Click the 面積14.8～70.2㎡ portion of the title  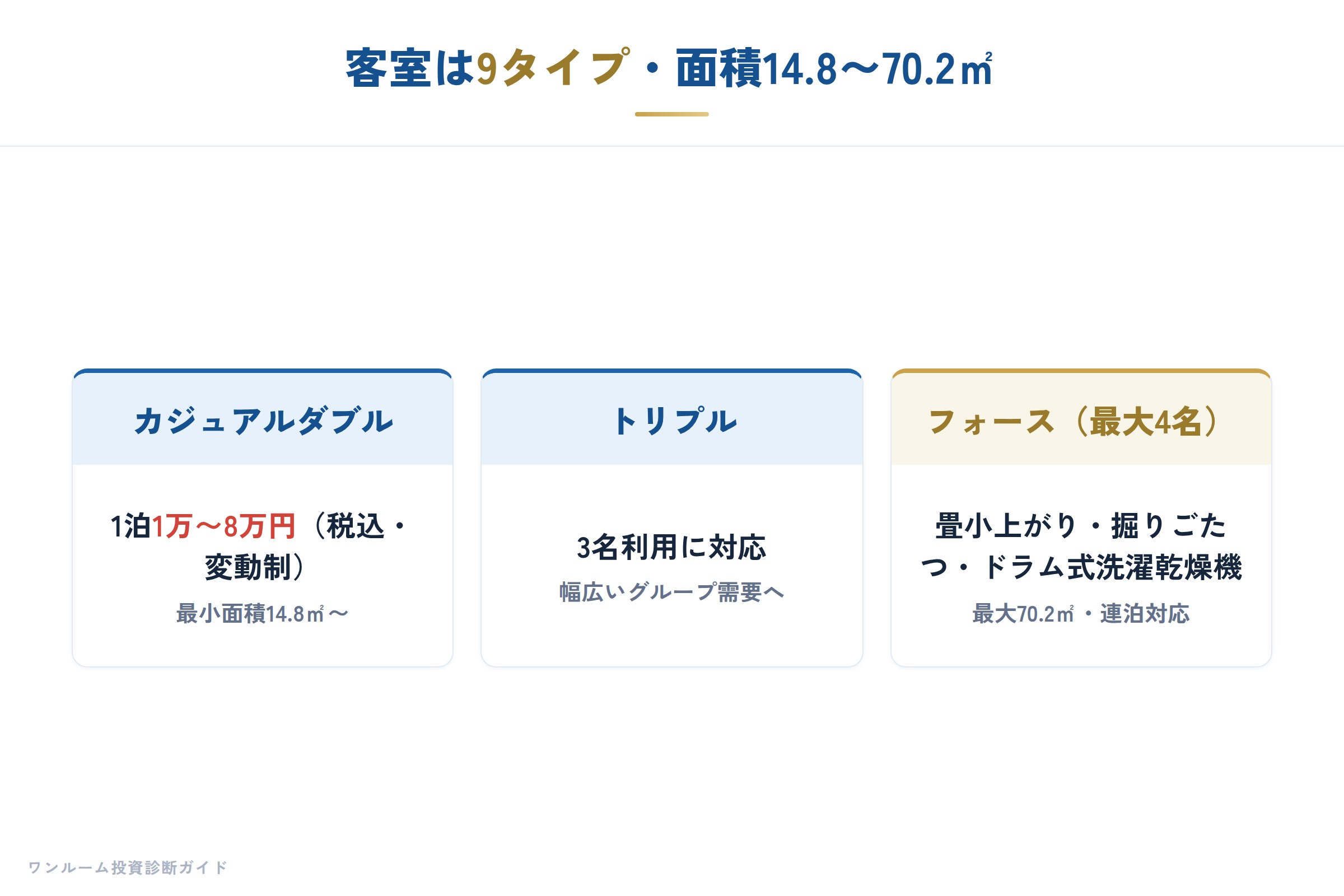click(834, 68)
